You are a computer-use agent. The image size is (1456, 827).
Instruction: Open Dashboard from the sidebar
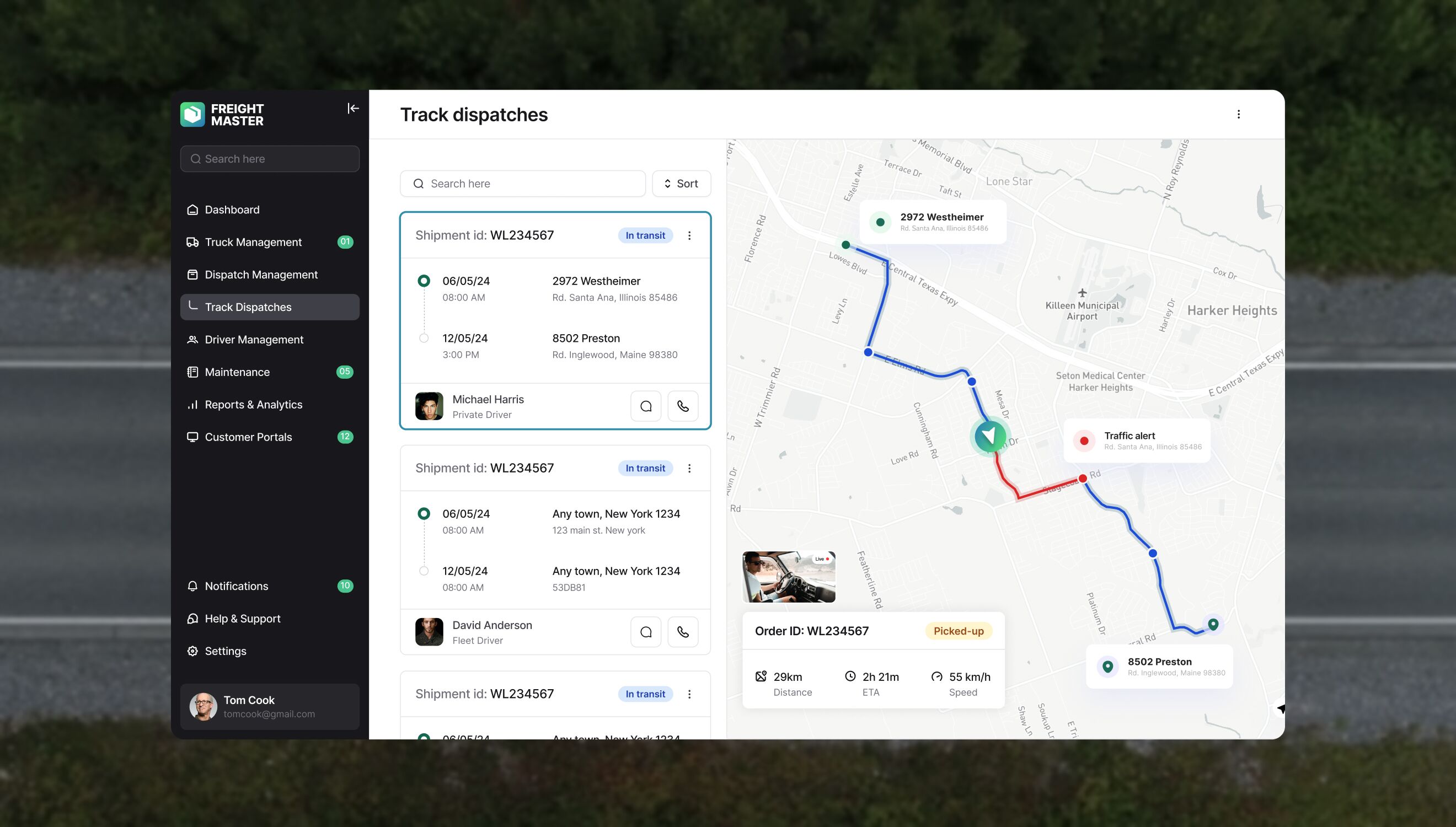[270, 210]
